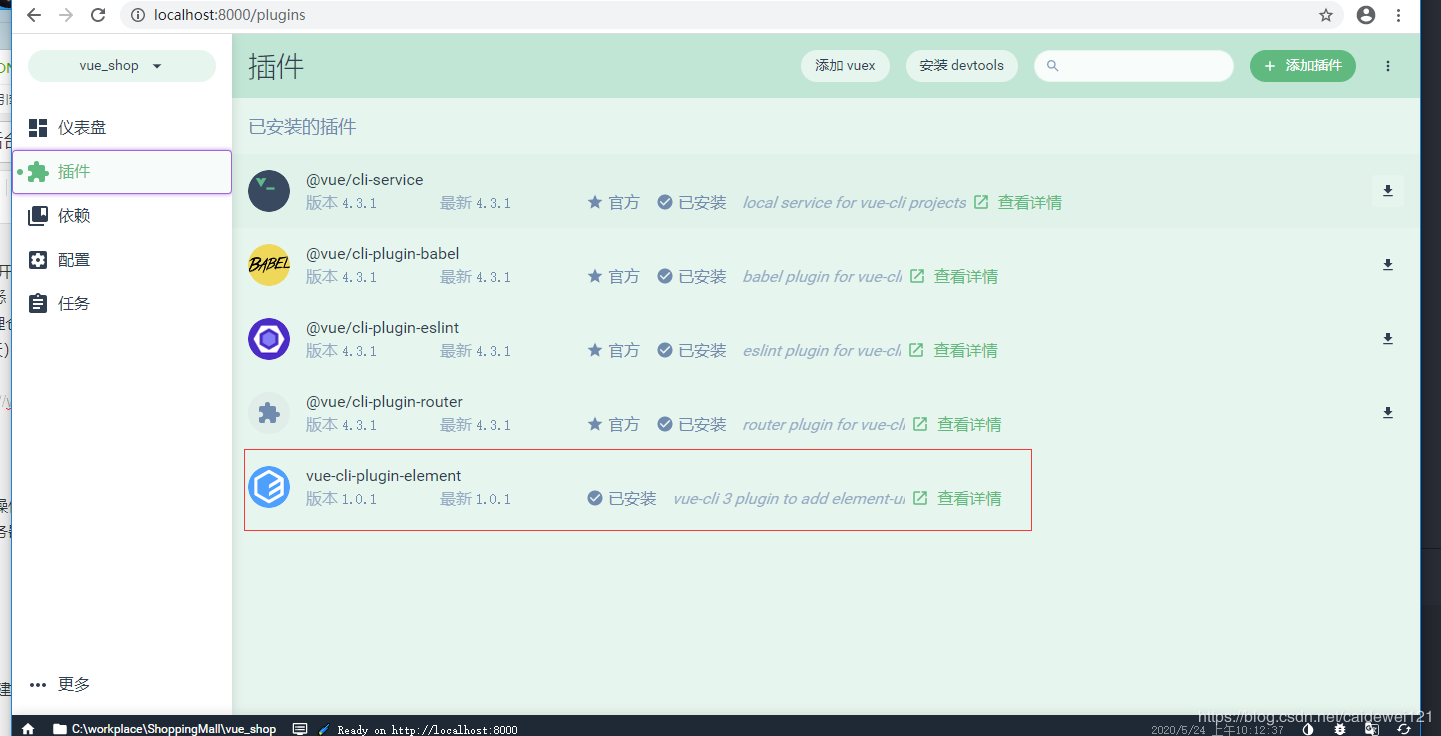The height and width of the screenshot is (736, 1441).
Task: Open the Chrome browser menu
Action: (x=1398, y=15)
